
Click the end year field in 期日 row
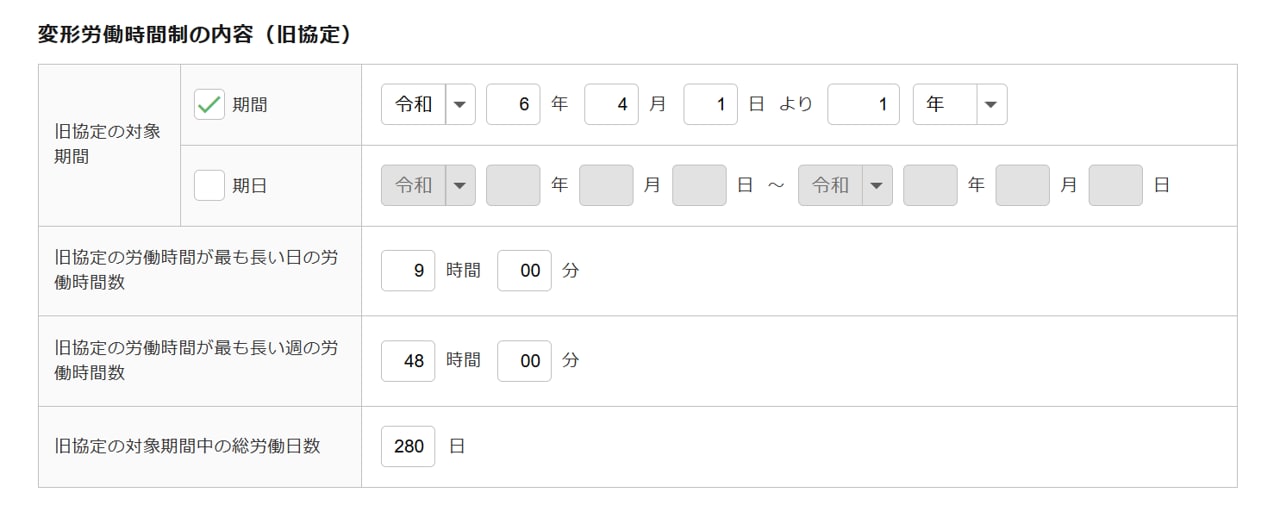point(930,186)
